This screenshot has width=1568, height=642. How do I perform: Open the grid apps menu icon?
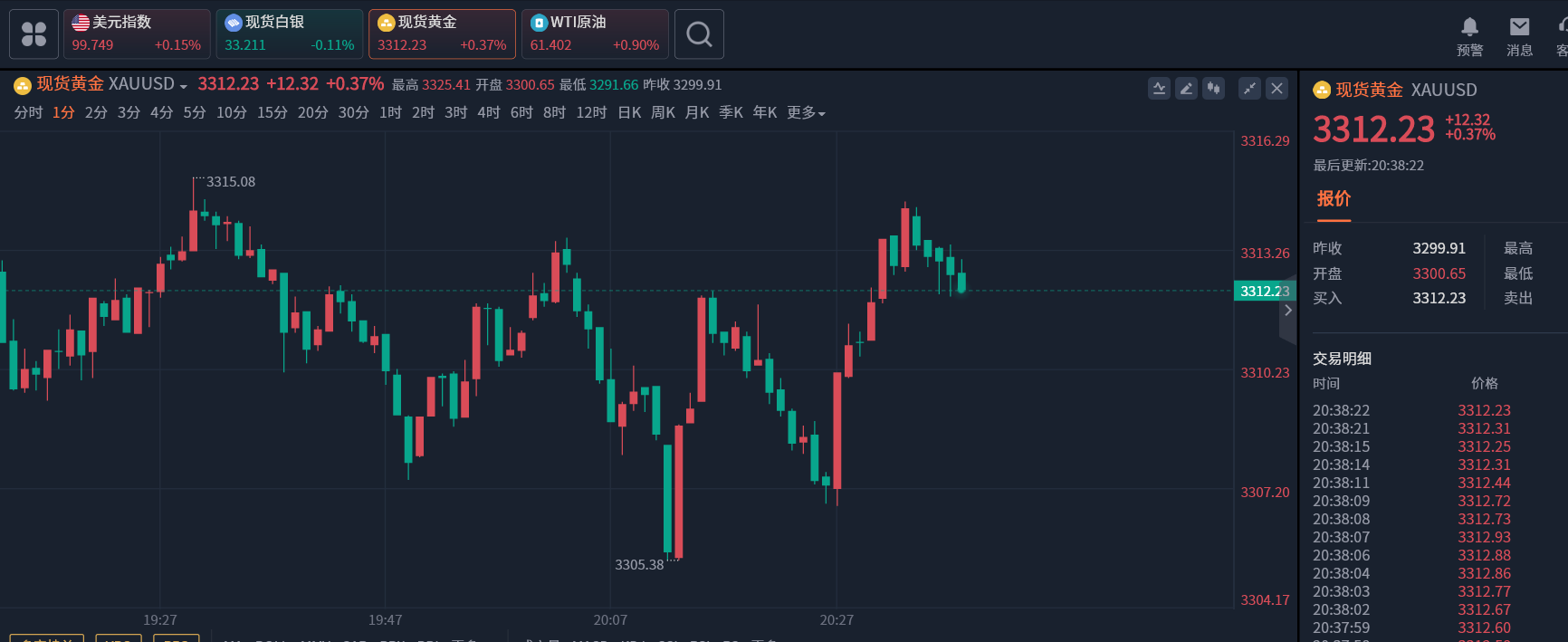pos(33,34)
